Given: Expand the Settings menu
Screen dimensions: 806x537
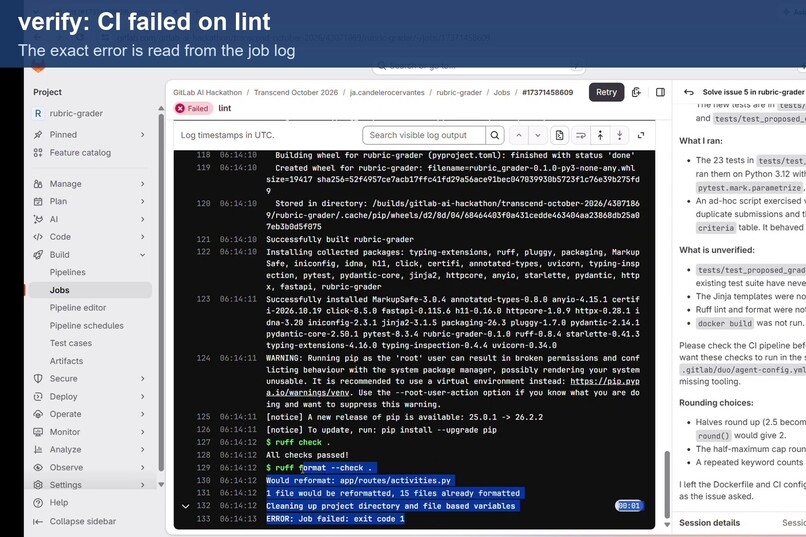Looking at the screenshot, I should [90, 485].
